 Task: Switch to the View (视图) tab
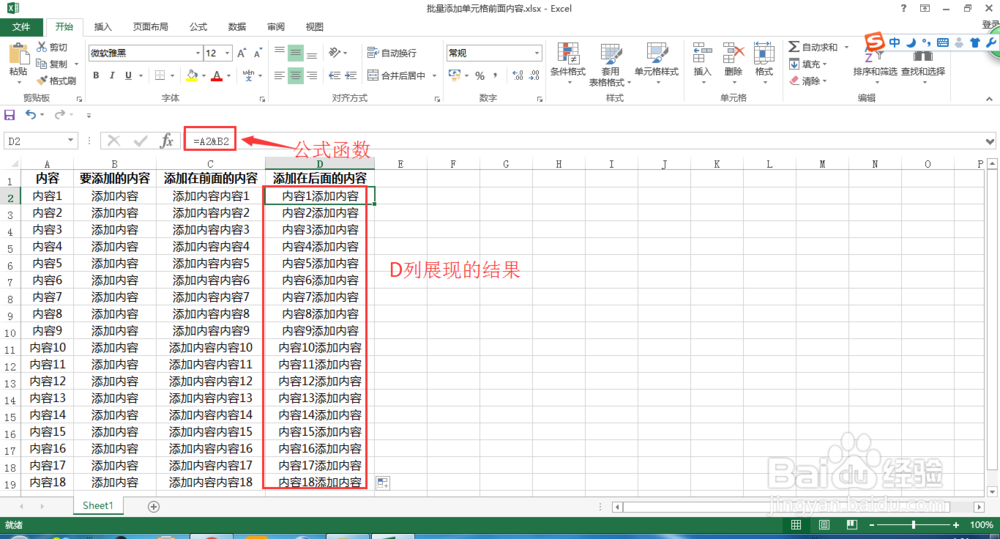pyautogui.click(x=314, y=27)
